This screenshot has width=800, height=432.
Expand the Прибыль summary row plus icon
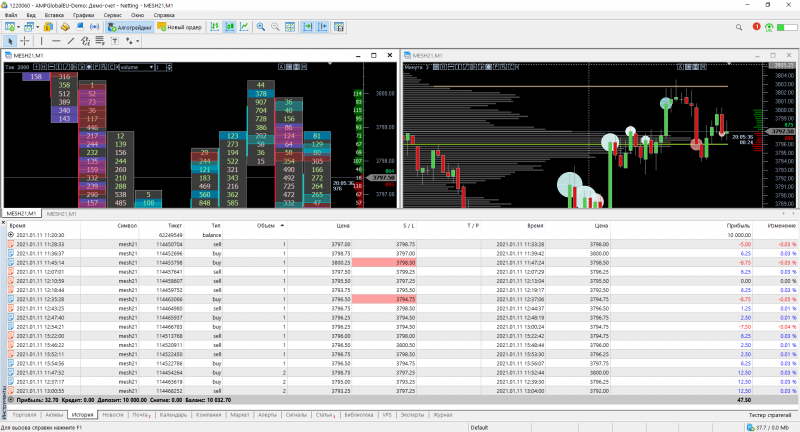tap(11, 400)
